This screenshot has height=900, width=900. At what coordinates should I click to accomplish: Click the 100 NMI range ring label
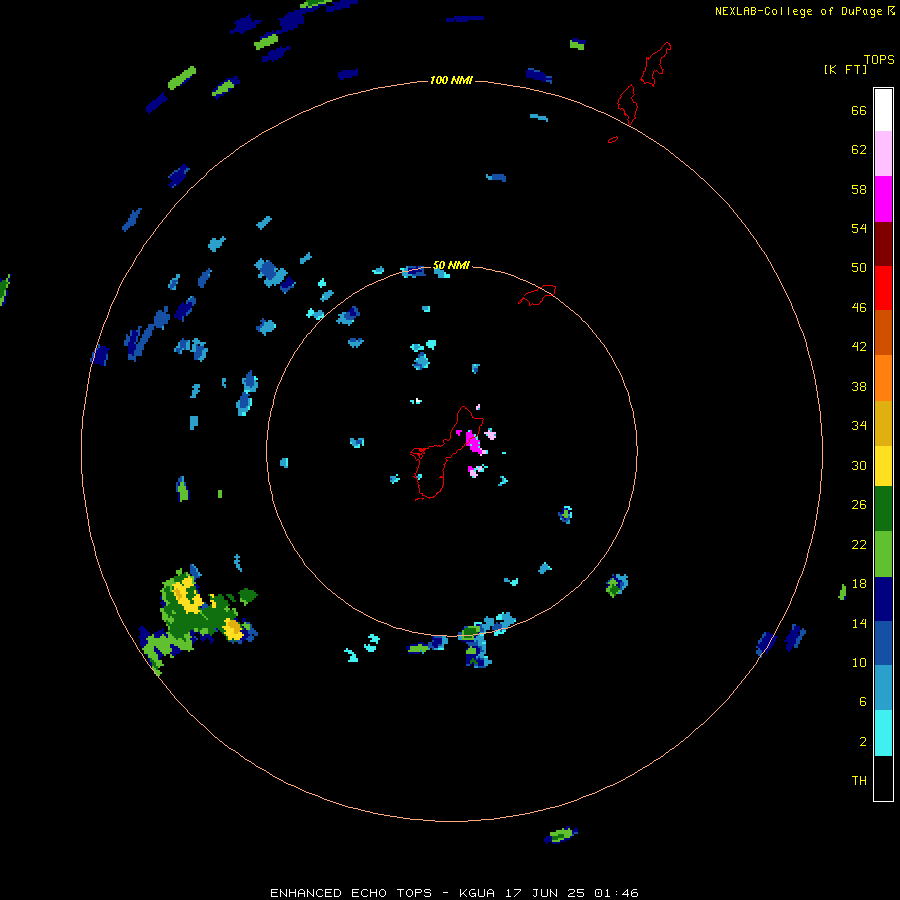pos(451,80)
